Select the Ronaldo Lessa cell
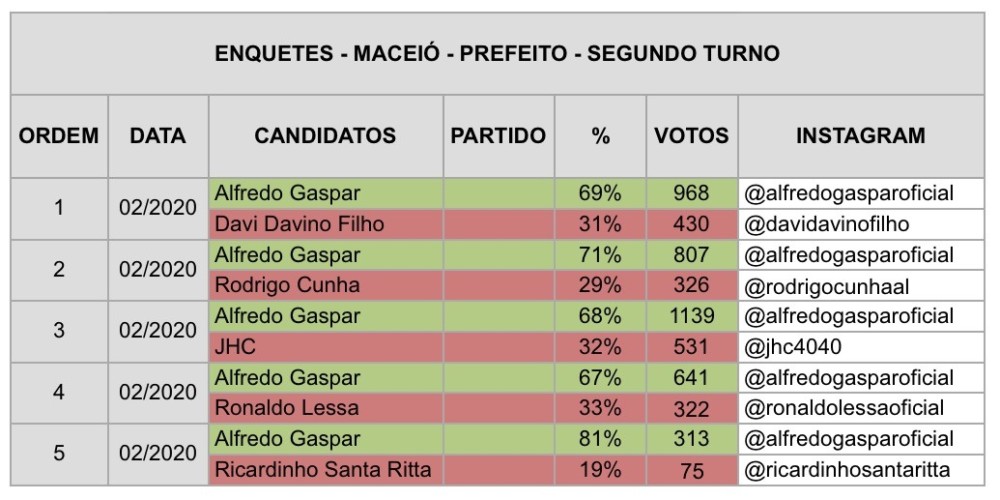This screenshot has height=500, width=1000. click(x=325, y=408)
